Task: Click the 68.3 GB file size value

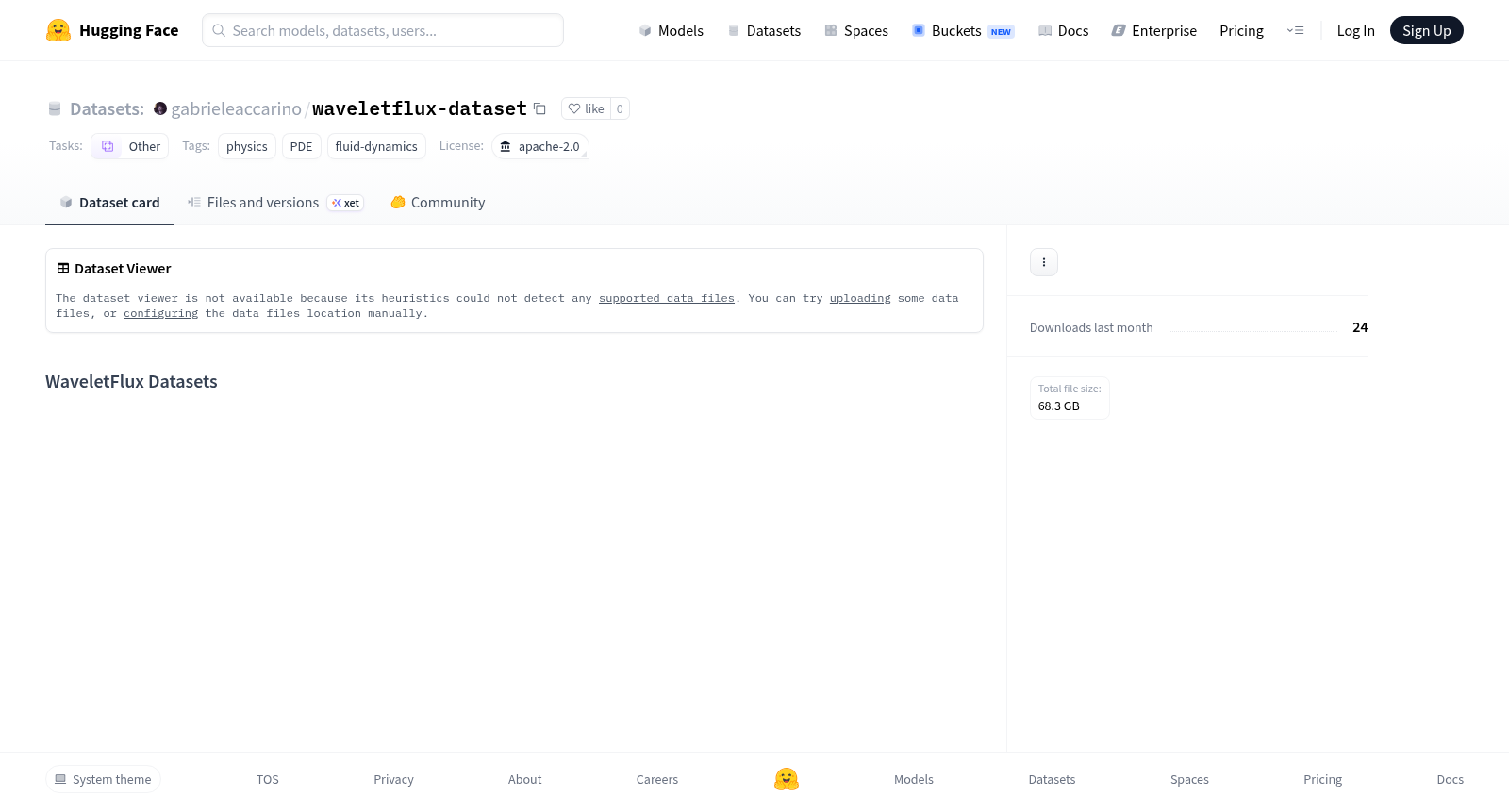Action: point(1058,406)
